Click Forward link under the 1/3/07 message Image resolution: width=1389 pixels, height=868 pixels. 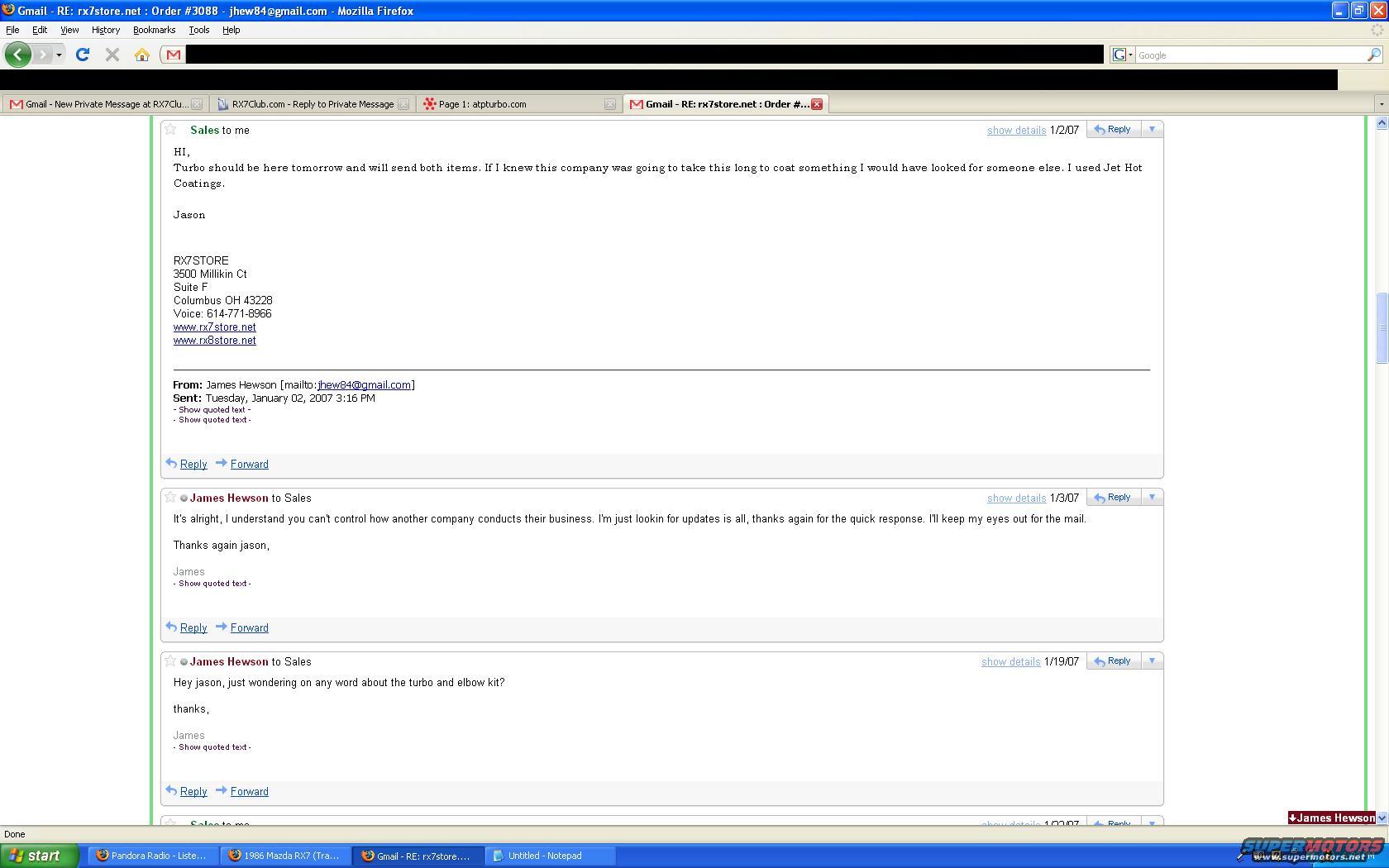[x=249, y=627]
